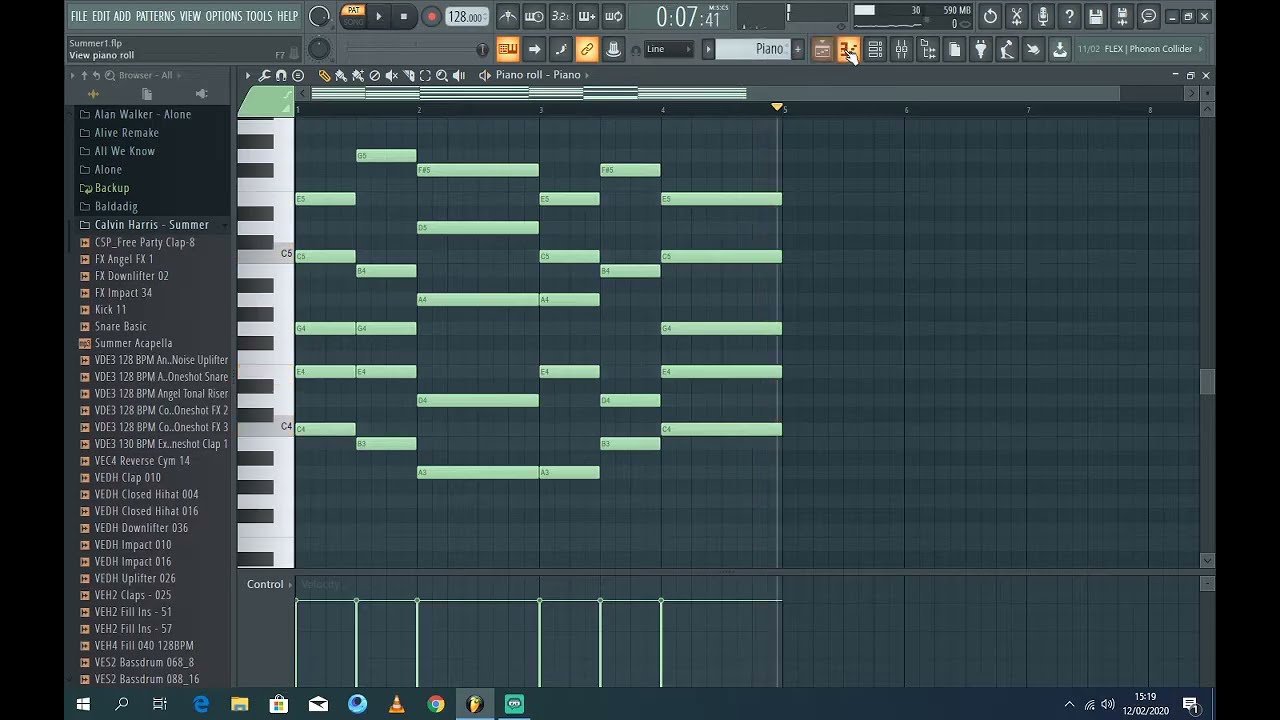Select the Playback scrub speaker tool
The width and height of the screenshot is (1280, 720).
click(459, 75)
